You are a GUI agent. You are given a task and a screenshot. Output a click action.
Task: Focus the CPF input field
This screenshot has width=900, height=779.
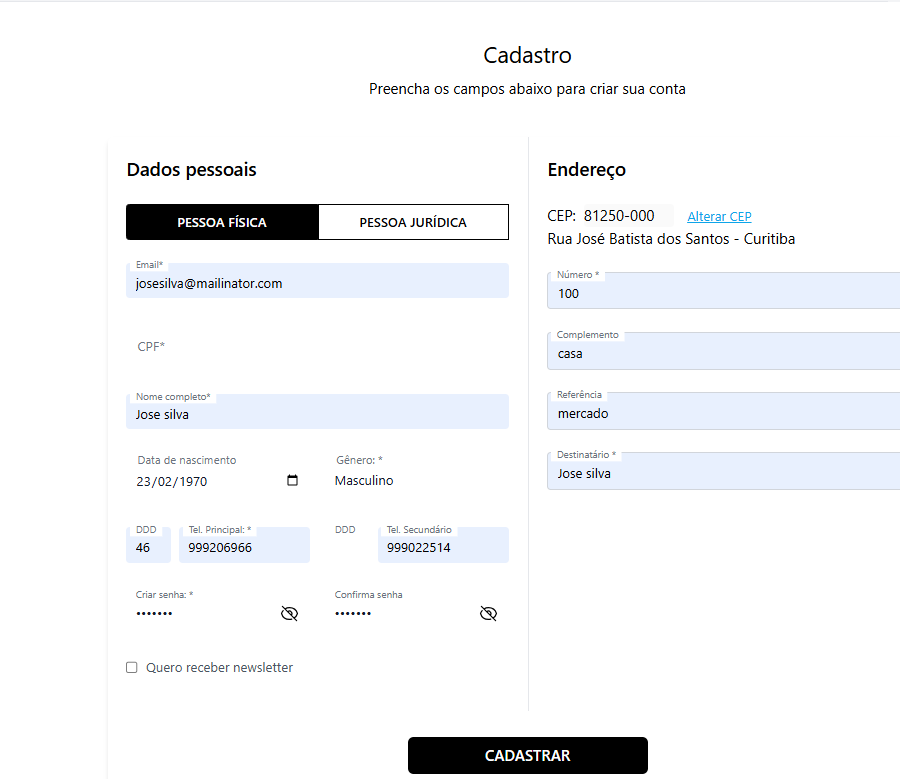(317, 347)
